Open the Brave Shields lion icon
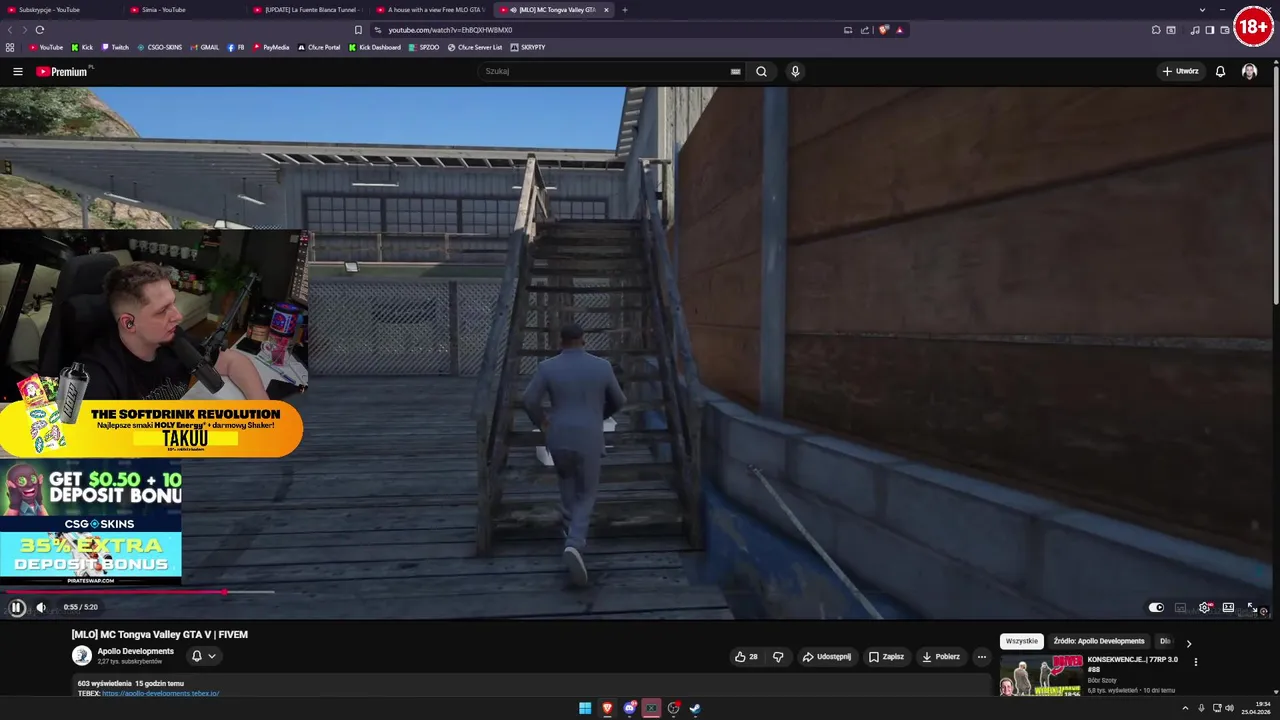Image resolution: width=1280 pixels, height=720 pixels. click(884, 30)
